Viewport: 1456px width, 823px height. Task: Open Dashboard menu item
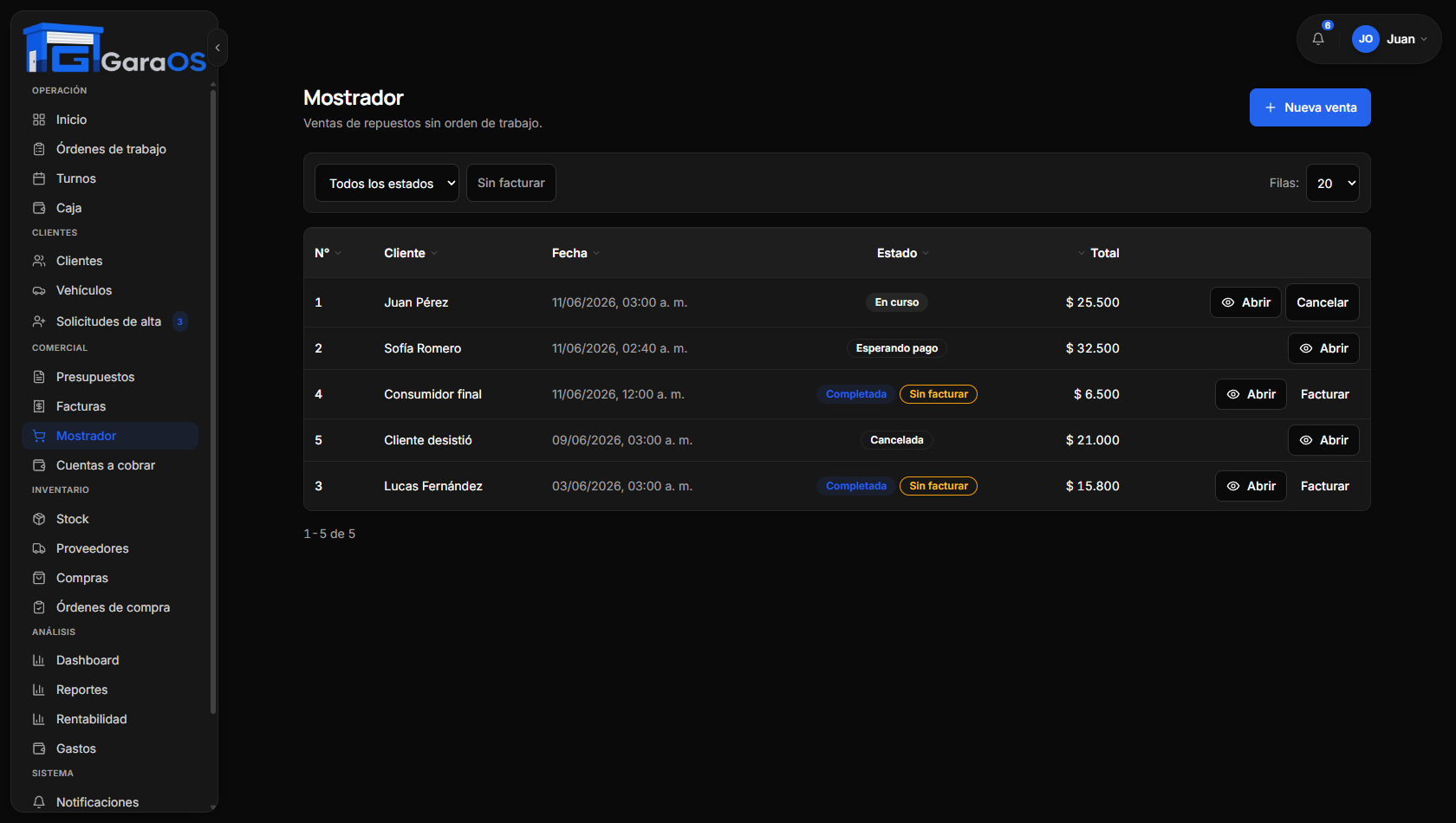110,660
